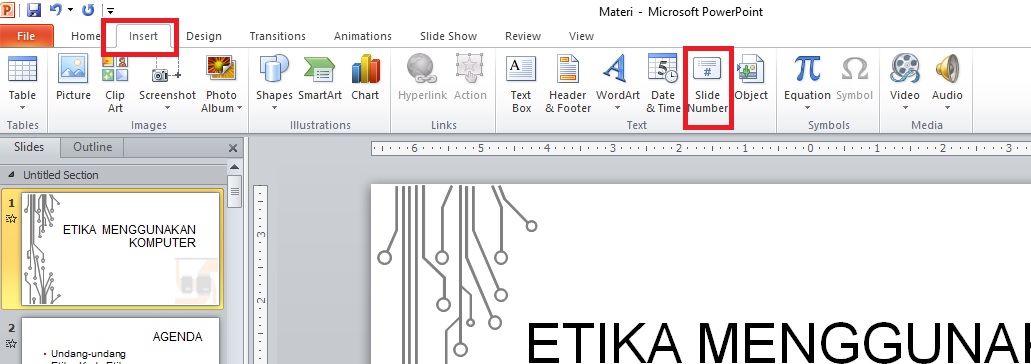Expand the Equation dropdown arrow

click(x=807, y=108)
